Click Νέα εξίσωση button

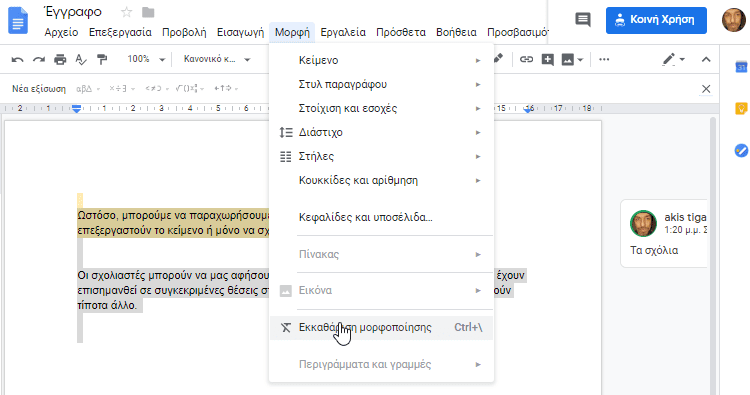coord(39,89)
